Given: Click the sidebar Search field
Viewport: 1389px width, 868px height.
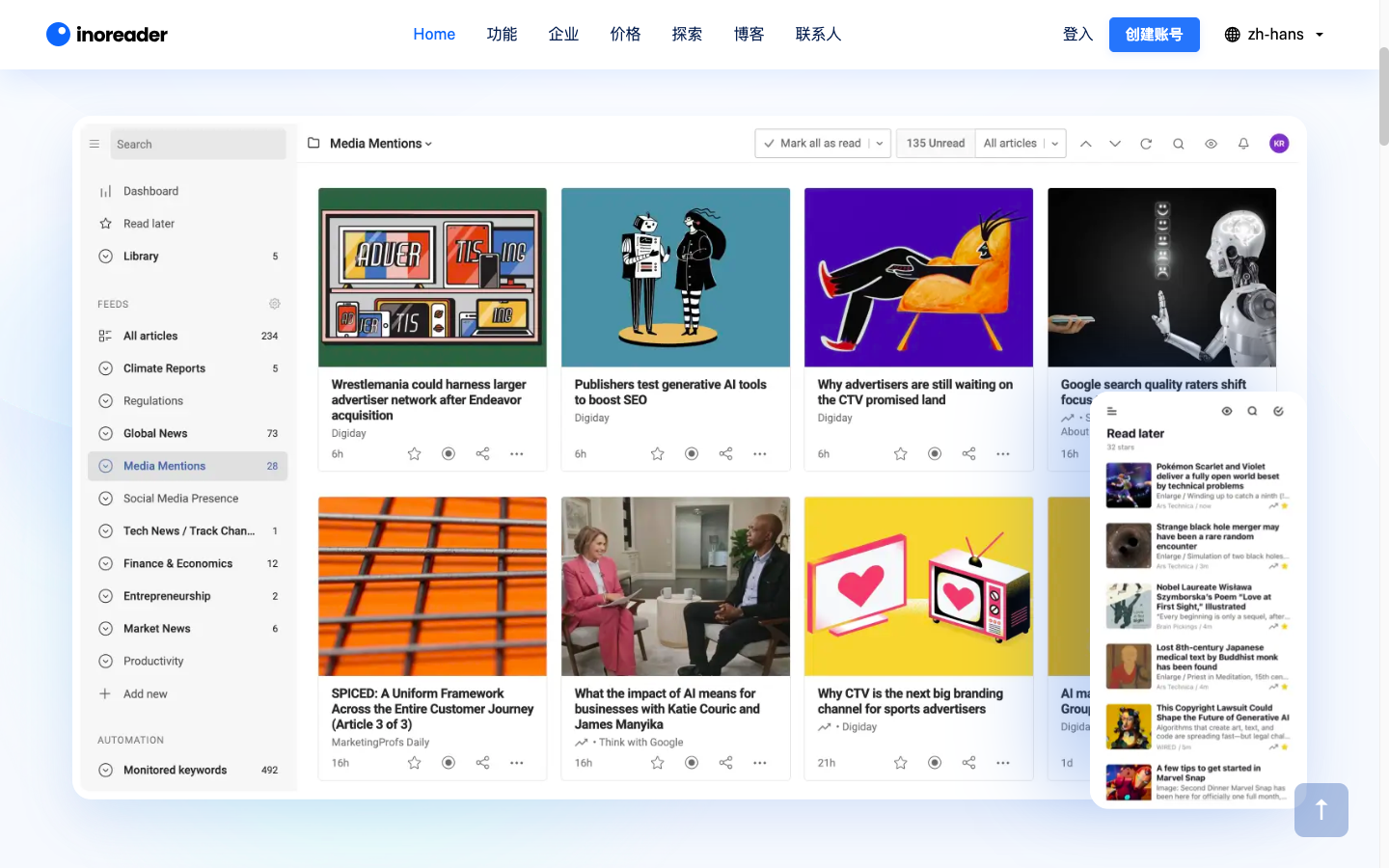Looking at the screenshot, I should (199, 144).
